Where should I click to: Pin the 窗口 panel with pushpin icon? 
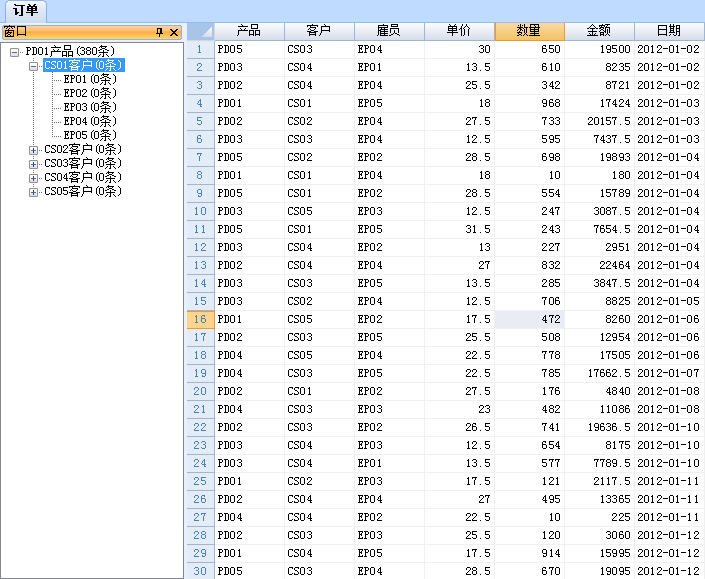point(159,32)
